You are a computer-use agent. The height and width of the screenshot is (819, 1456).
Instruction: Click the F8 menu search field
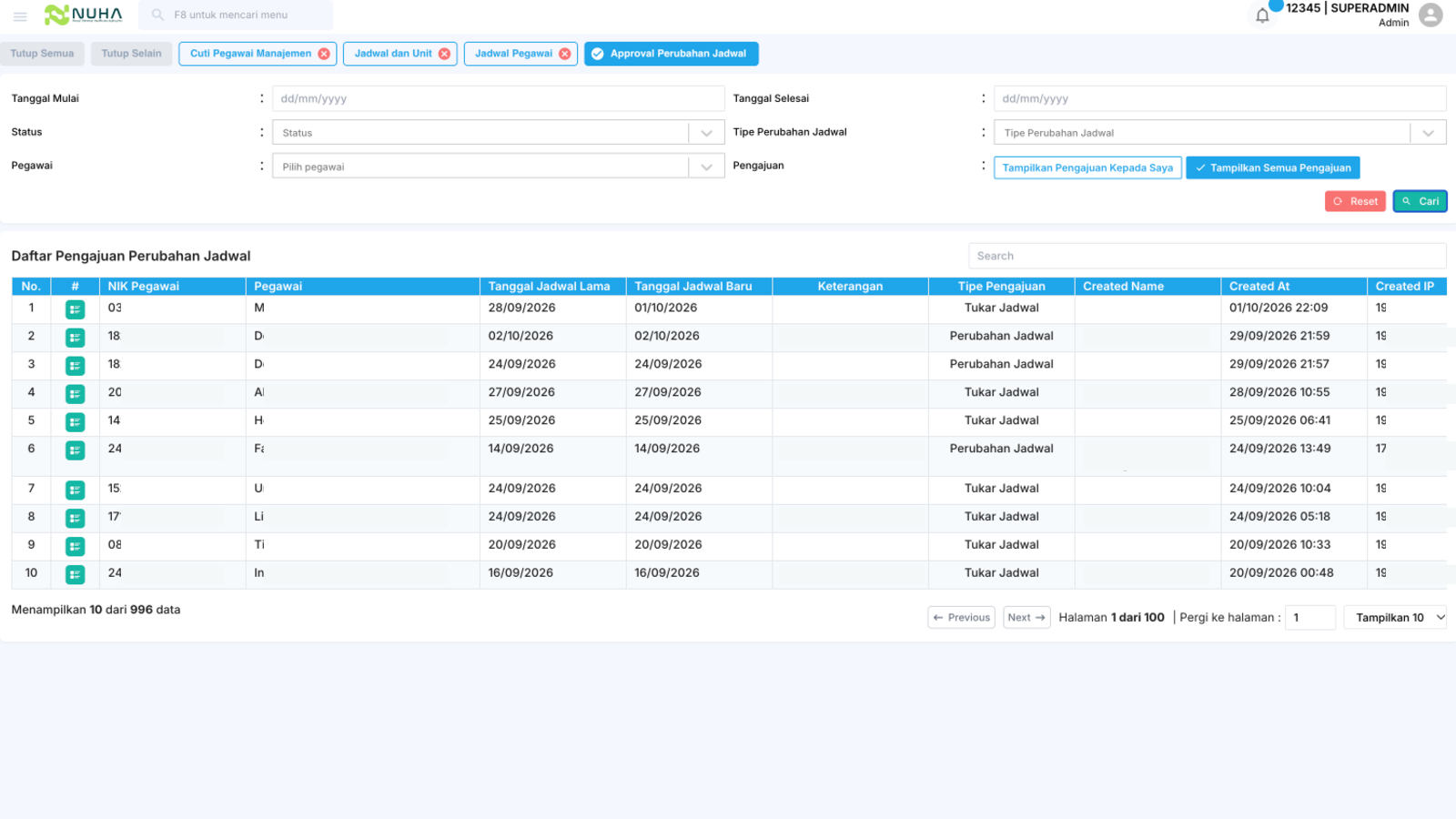click(x=236, y=15)
